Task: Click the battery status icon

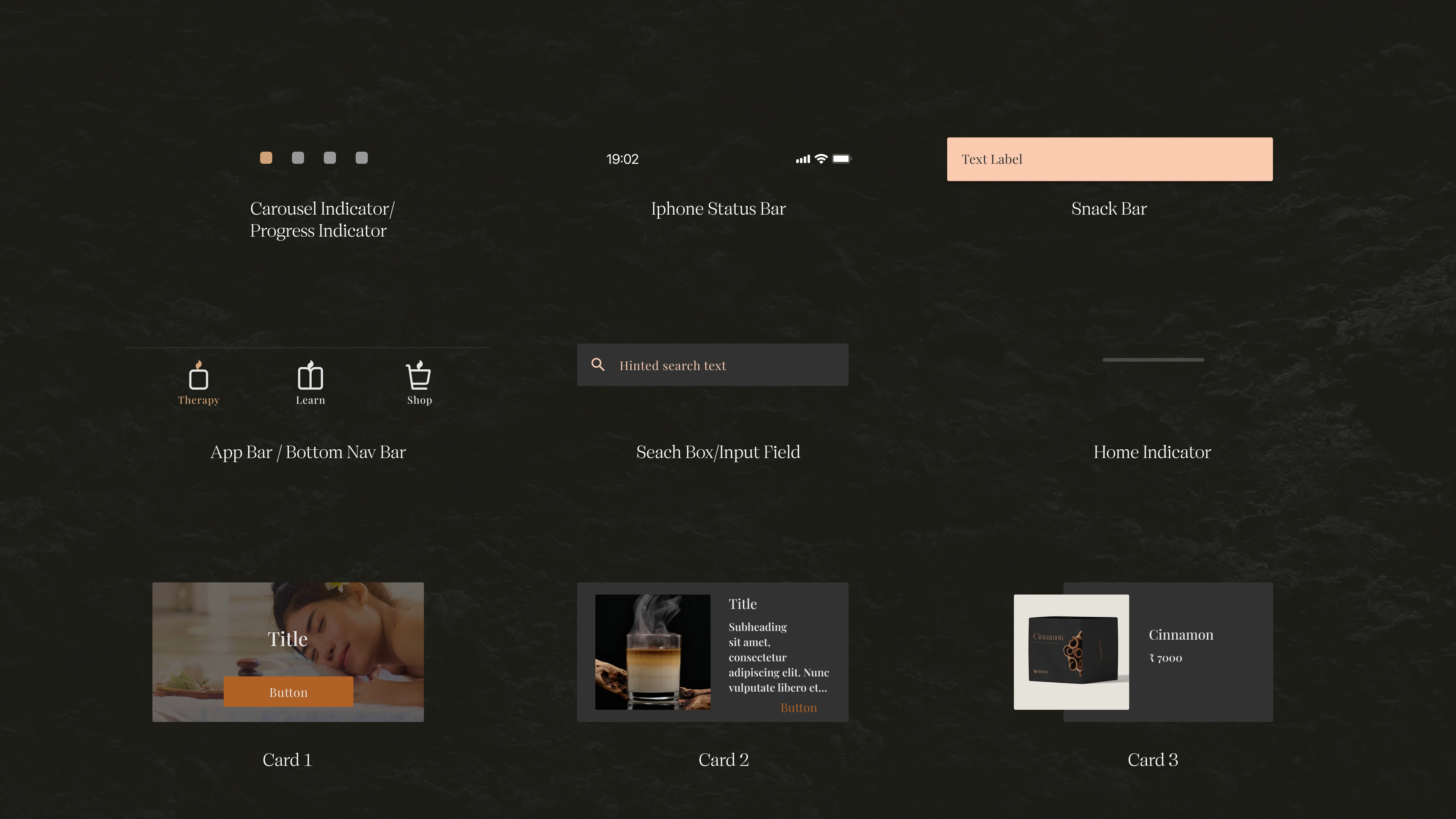Action: click(x=841, y=159)
